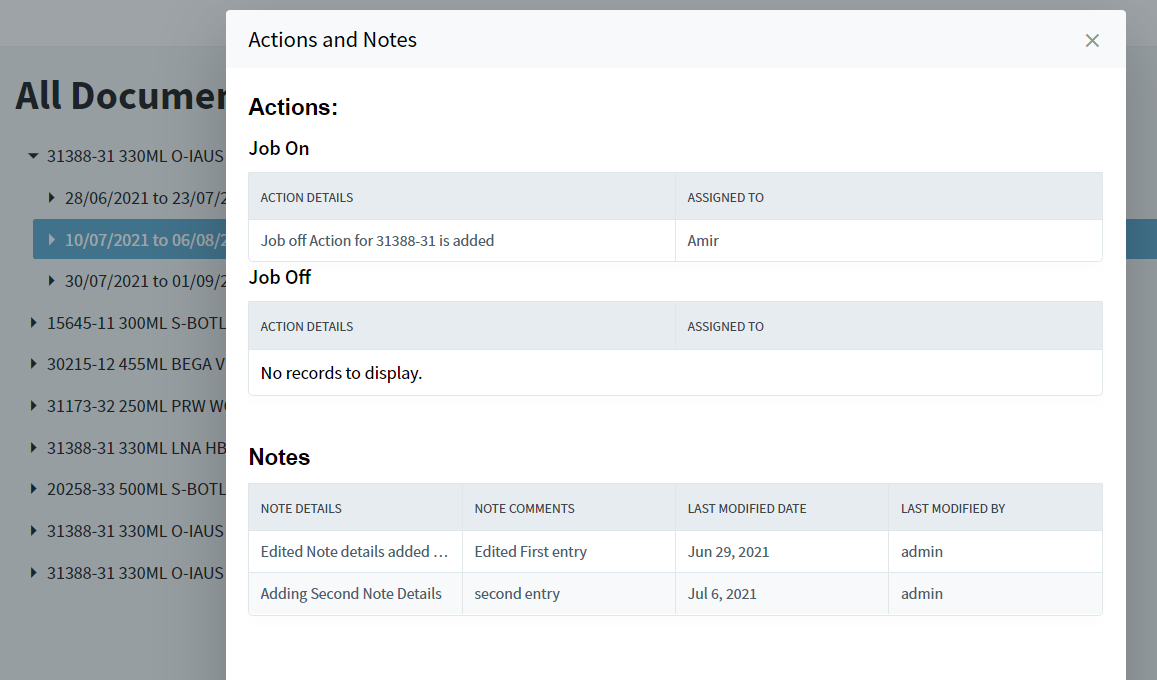This screenshot has width=1157, height=680.
Task: Click the Last Modified Date column header
Action: point(746,508)
